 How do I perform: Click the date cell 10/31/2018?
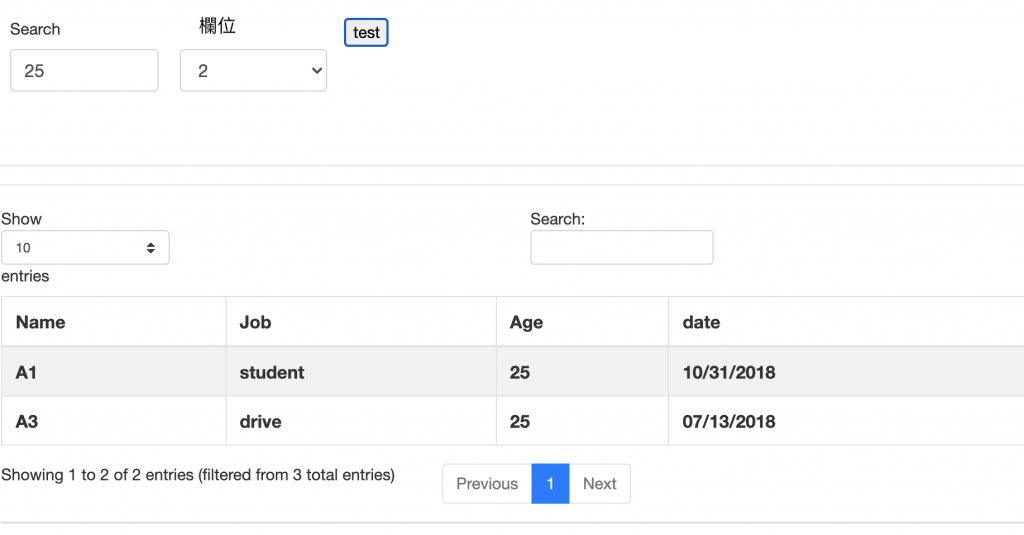[x=729, y=372]
